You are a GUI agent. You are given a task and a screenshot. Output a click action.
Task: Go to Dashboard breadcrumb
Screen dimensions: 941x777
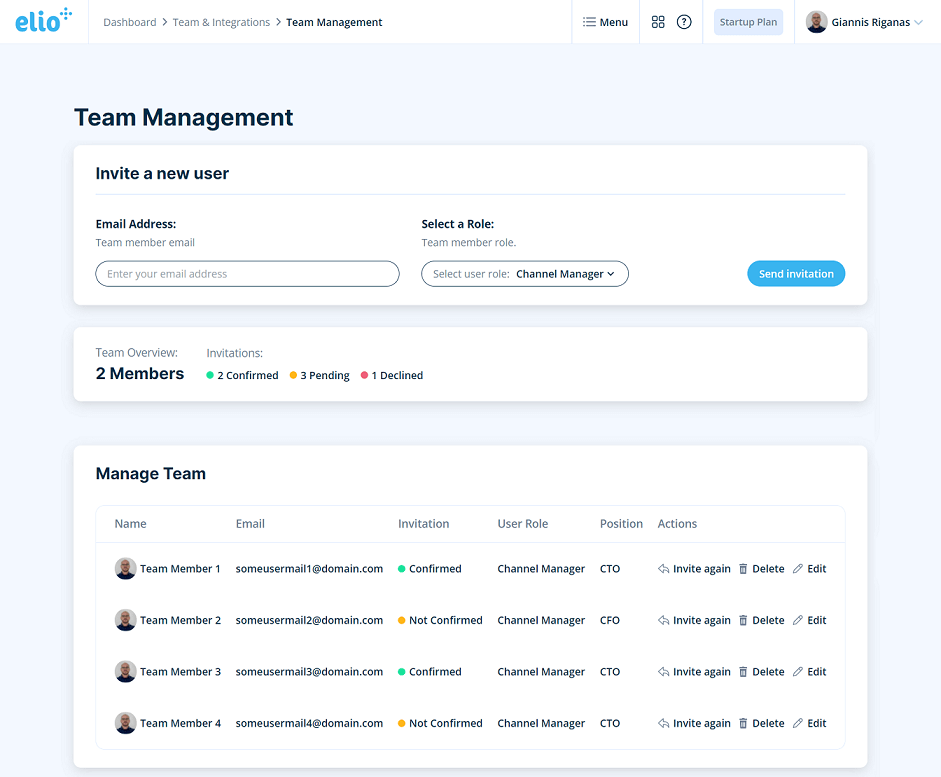point(129,22)
